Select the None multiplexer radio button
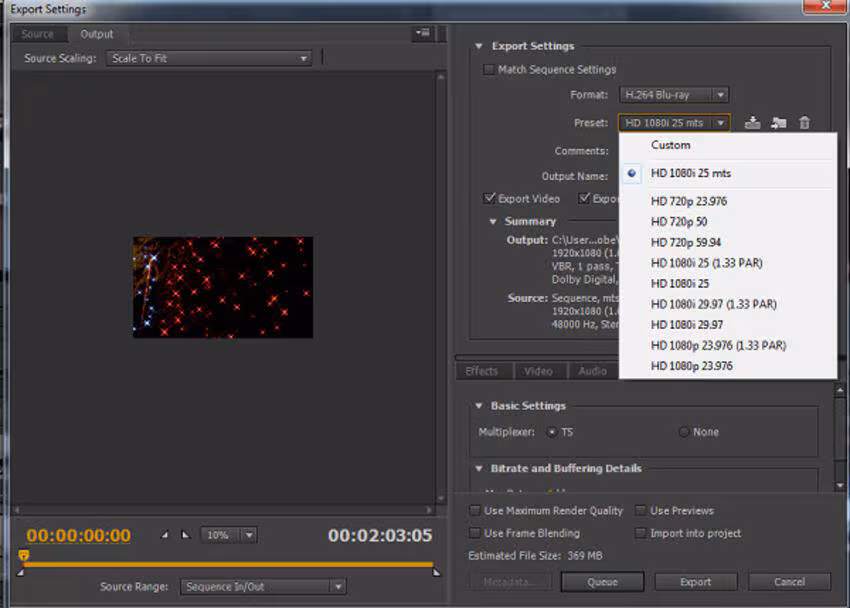This screenshot has height=608, width=850. (x=684, y=432)
